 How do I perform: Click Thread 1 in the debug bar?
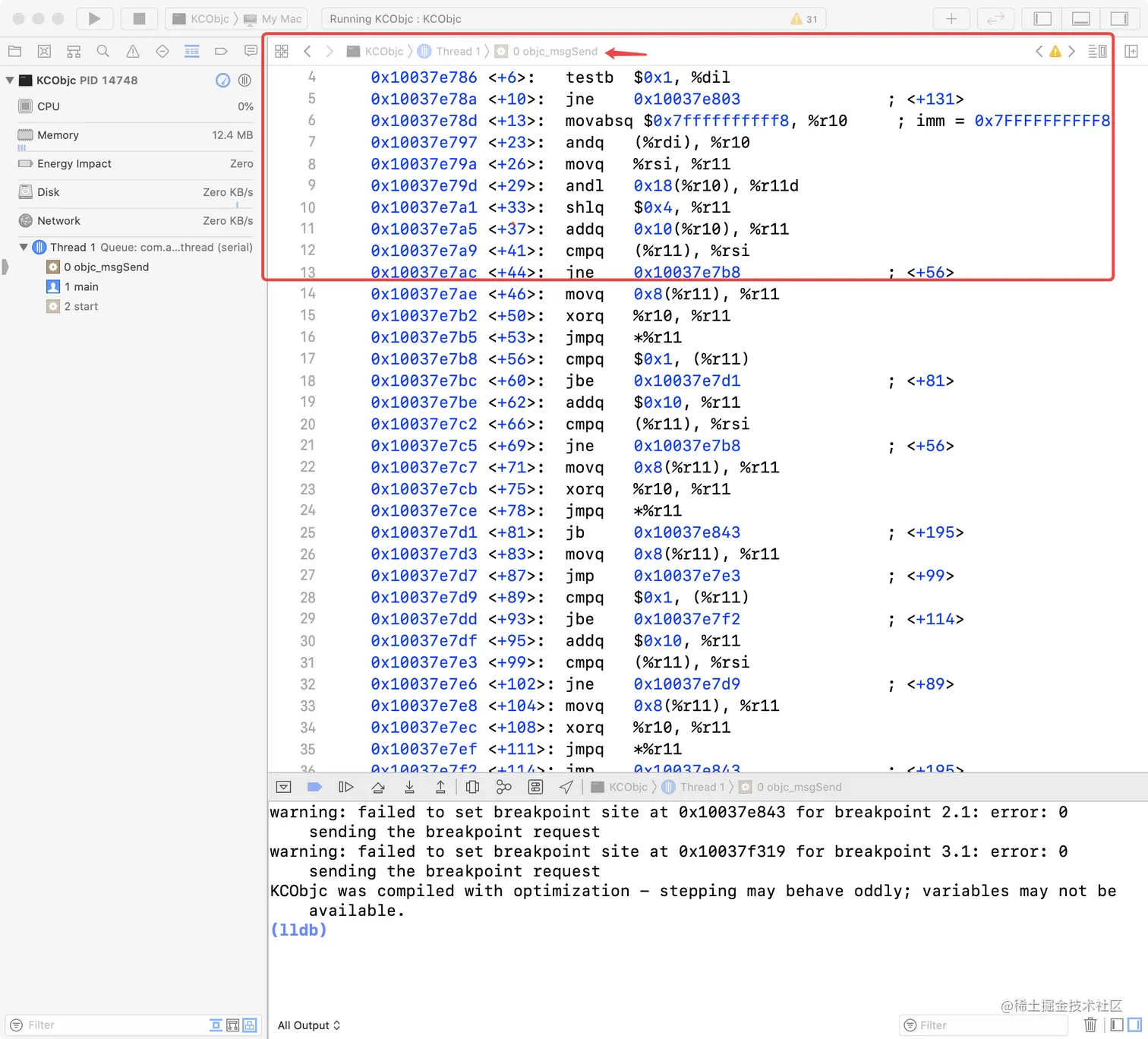click(x=693, y=787)
